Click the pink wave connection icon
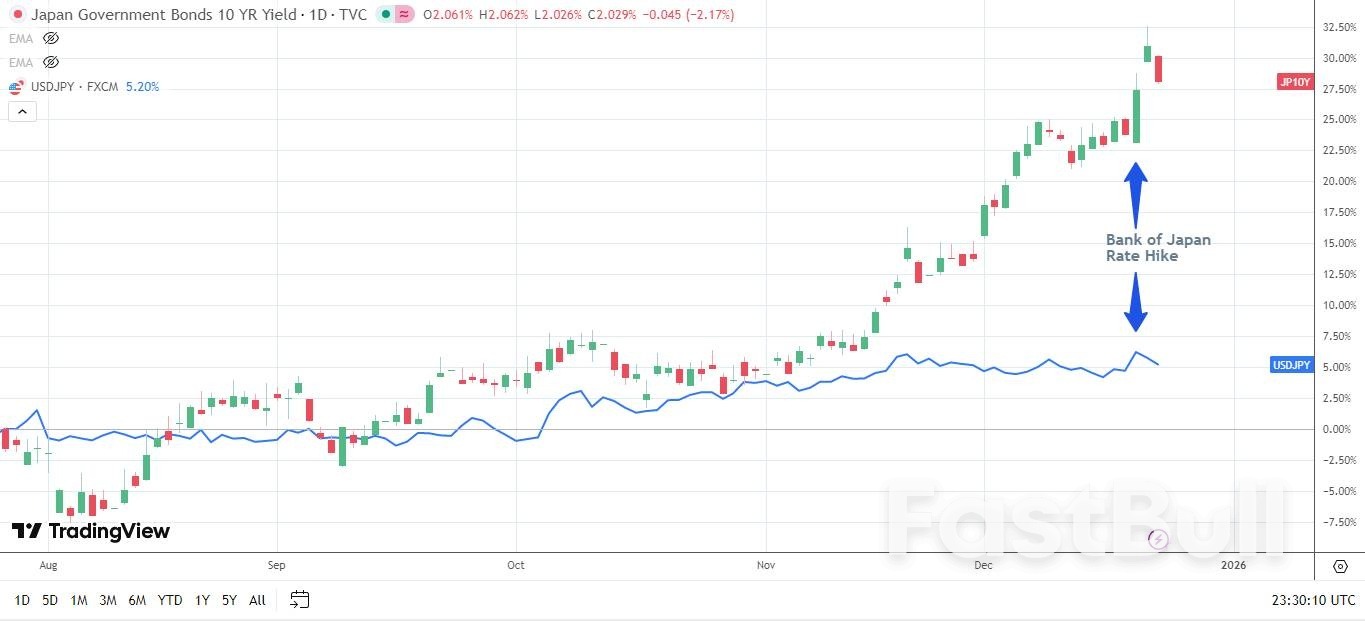1365x621 pixels. pyautogui.click(x=405, y=15)
